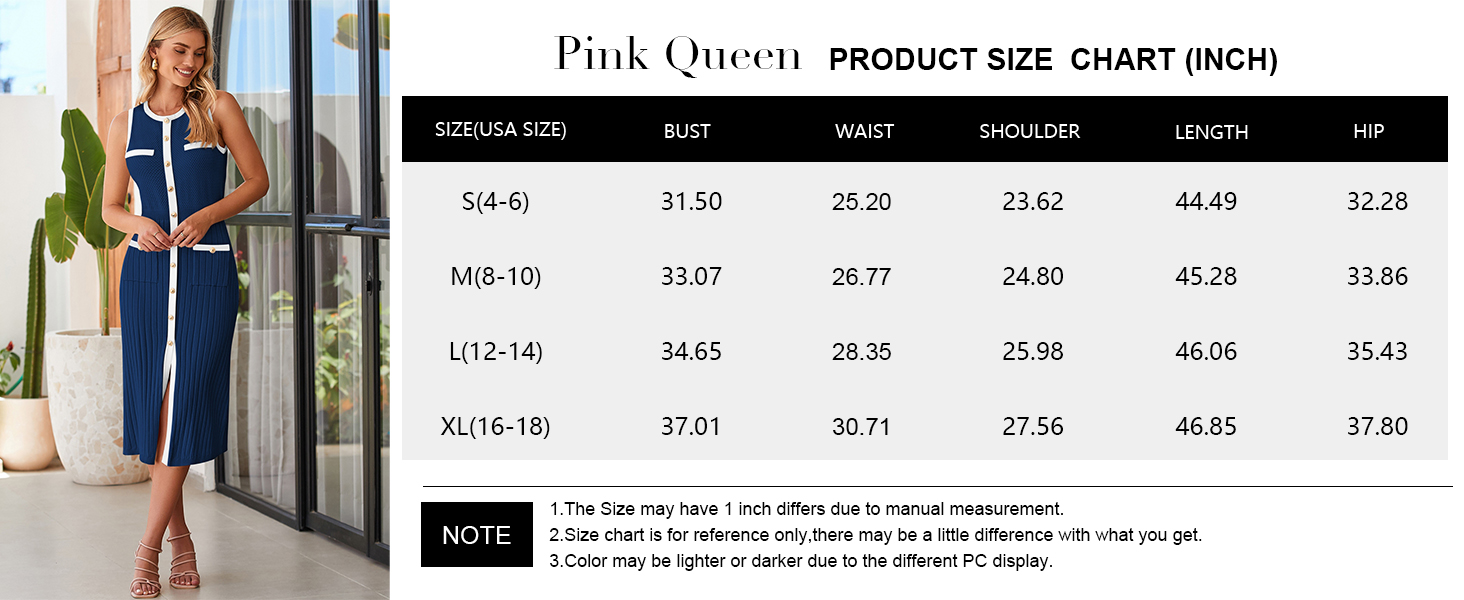Click the waist value 26.77
The width and height of the screenshot is (1464, 600).
(861, 276)
